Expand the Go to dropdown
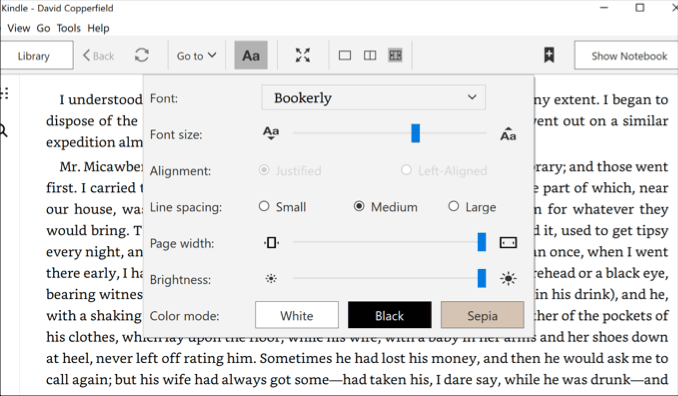 click(196, 56)
